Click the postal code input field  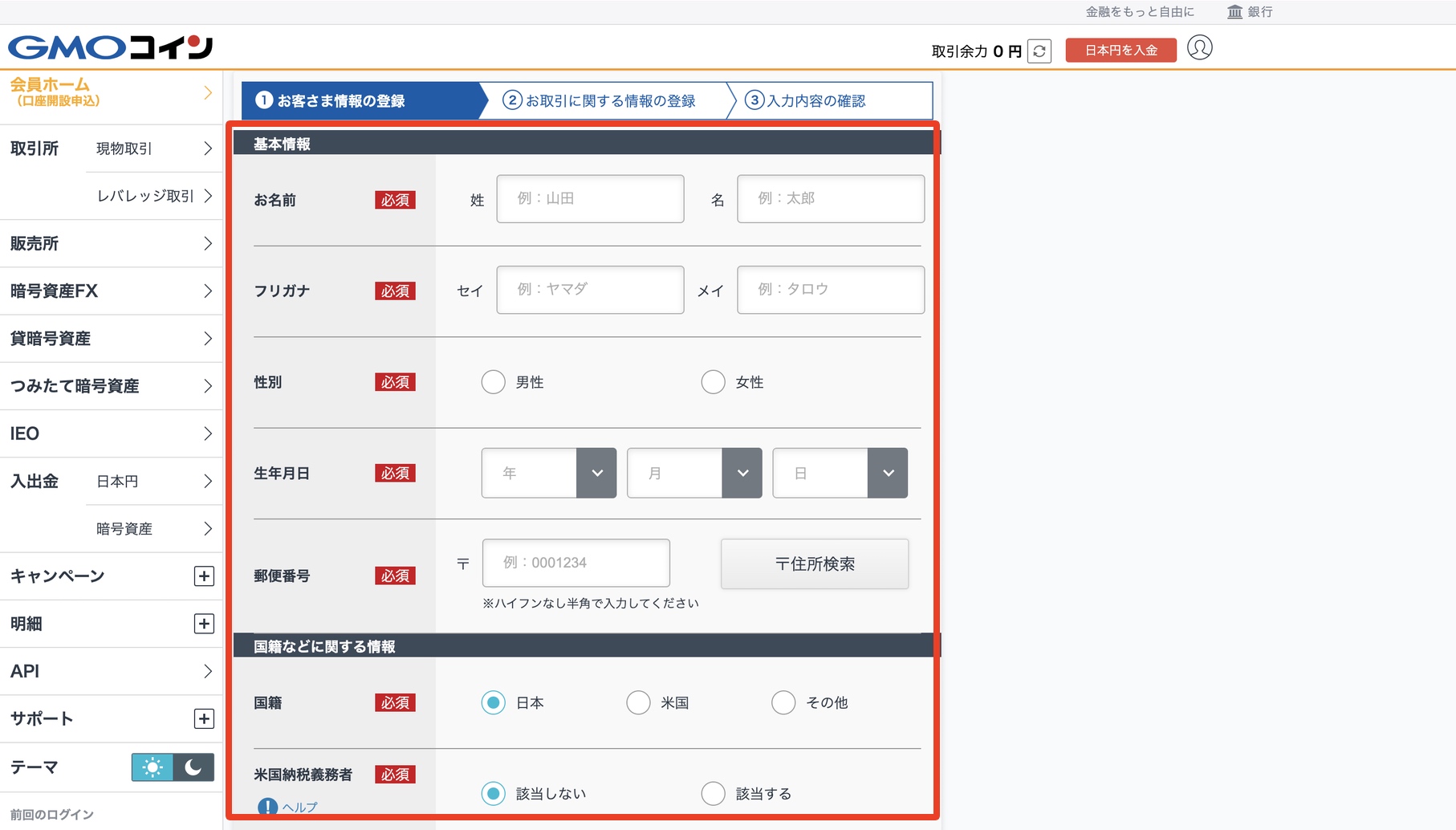575,563
